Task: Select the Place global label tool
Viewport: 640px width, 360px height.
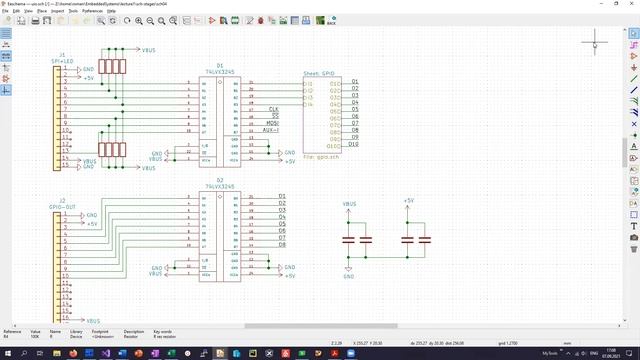Action: tap(634, 158)
